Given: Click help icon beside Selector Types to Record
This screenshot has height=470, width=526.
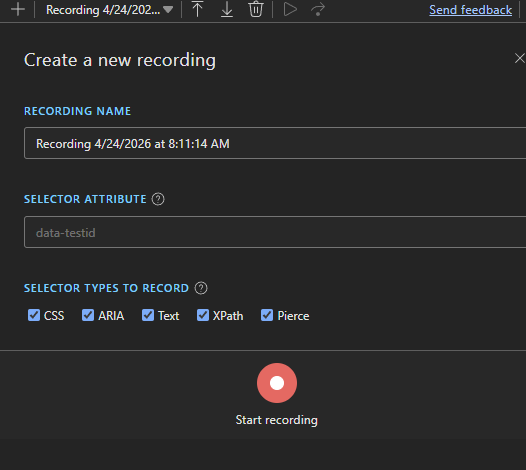Looking at the screenshot, I should 201,288.
